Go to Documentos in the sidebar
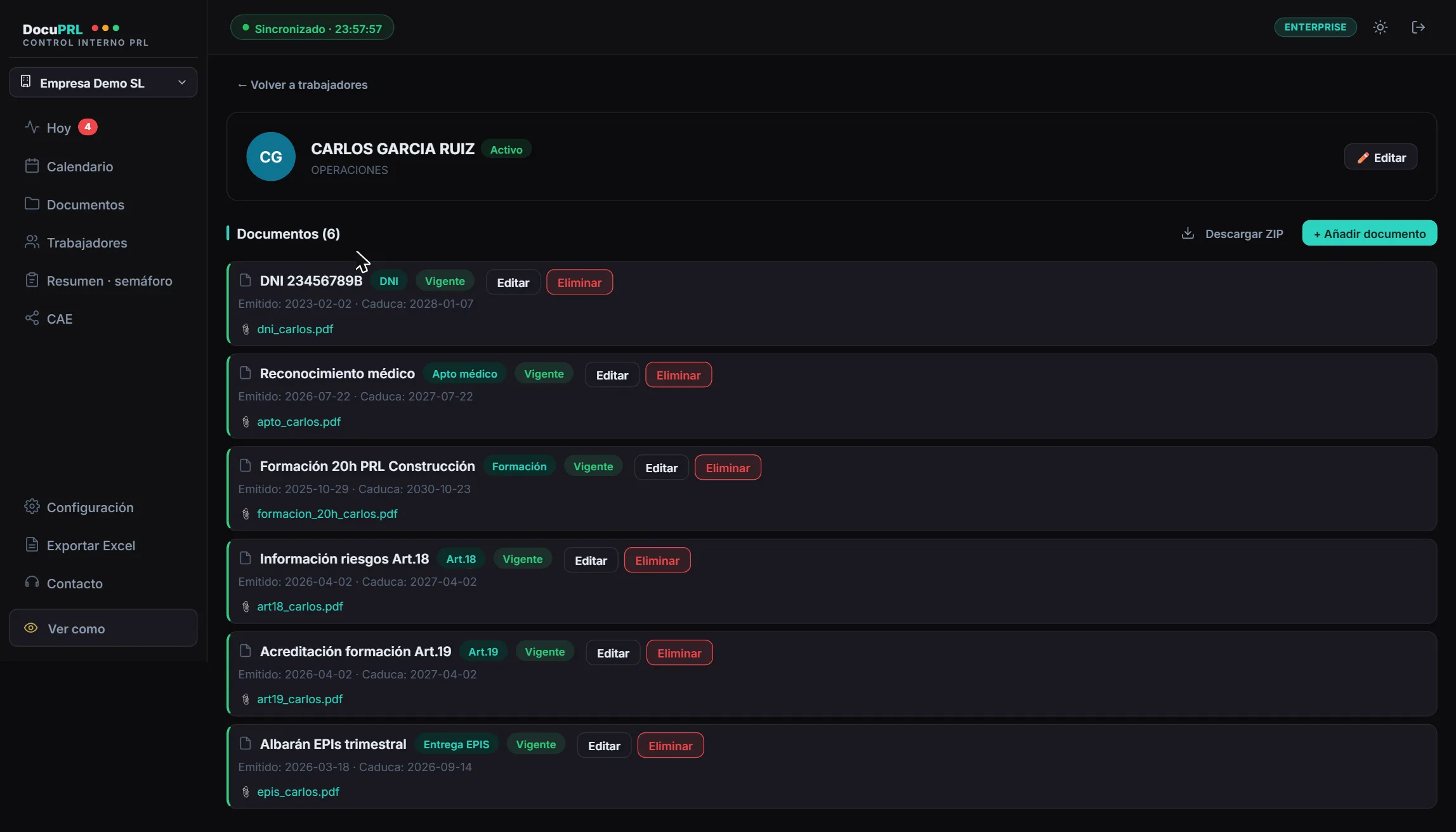Screen dimensions: 1456x832 coord(86,205)
